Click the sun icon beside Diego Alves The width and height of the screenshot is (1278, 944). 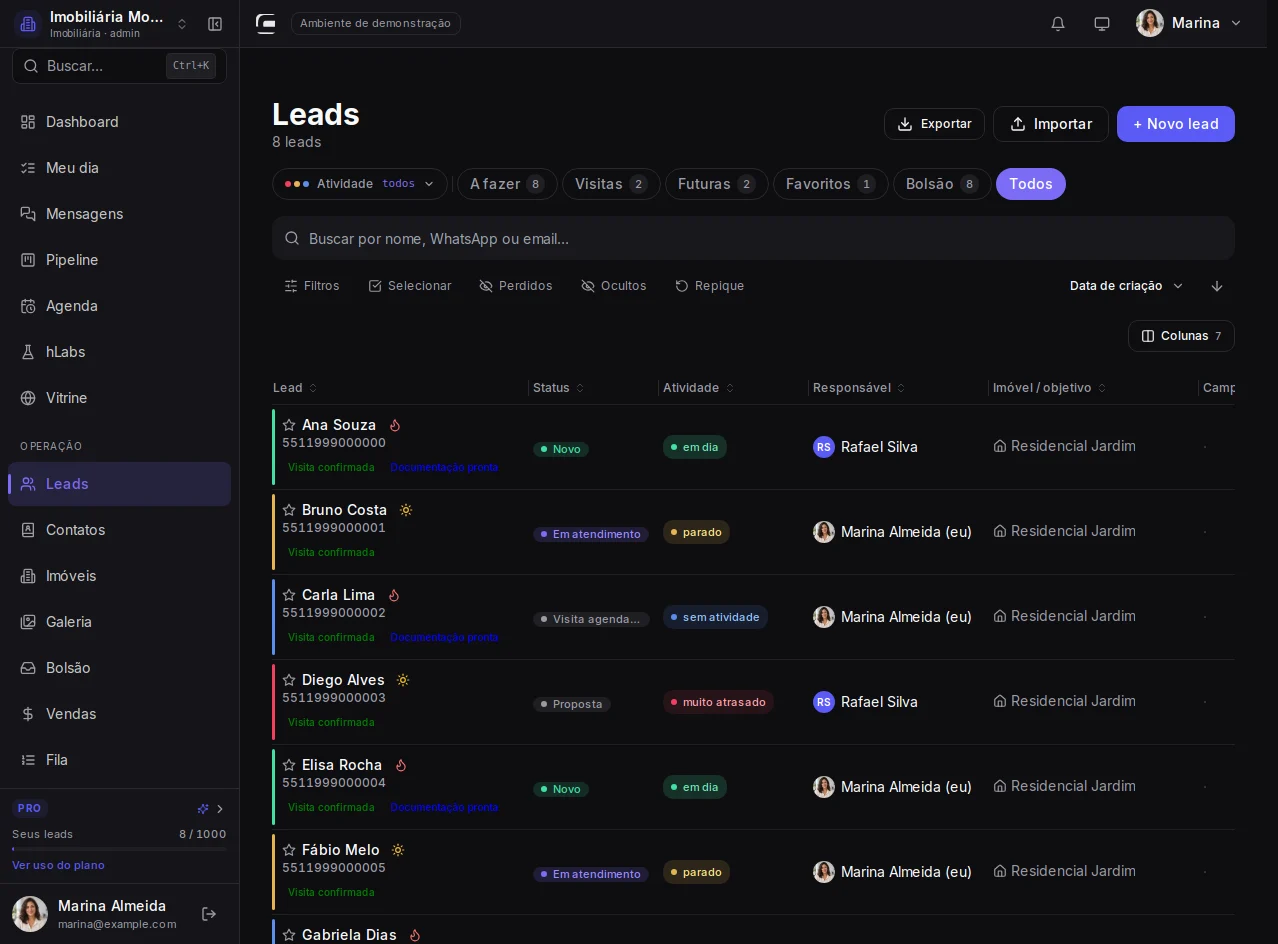[403, 680]
